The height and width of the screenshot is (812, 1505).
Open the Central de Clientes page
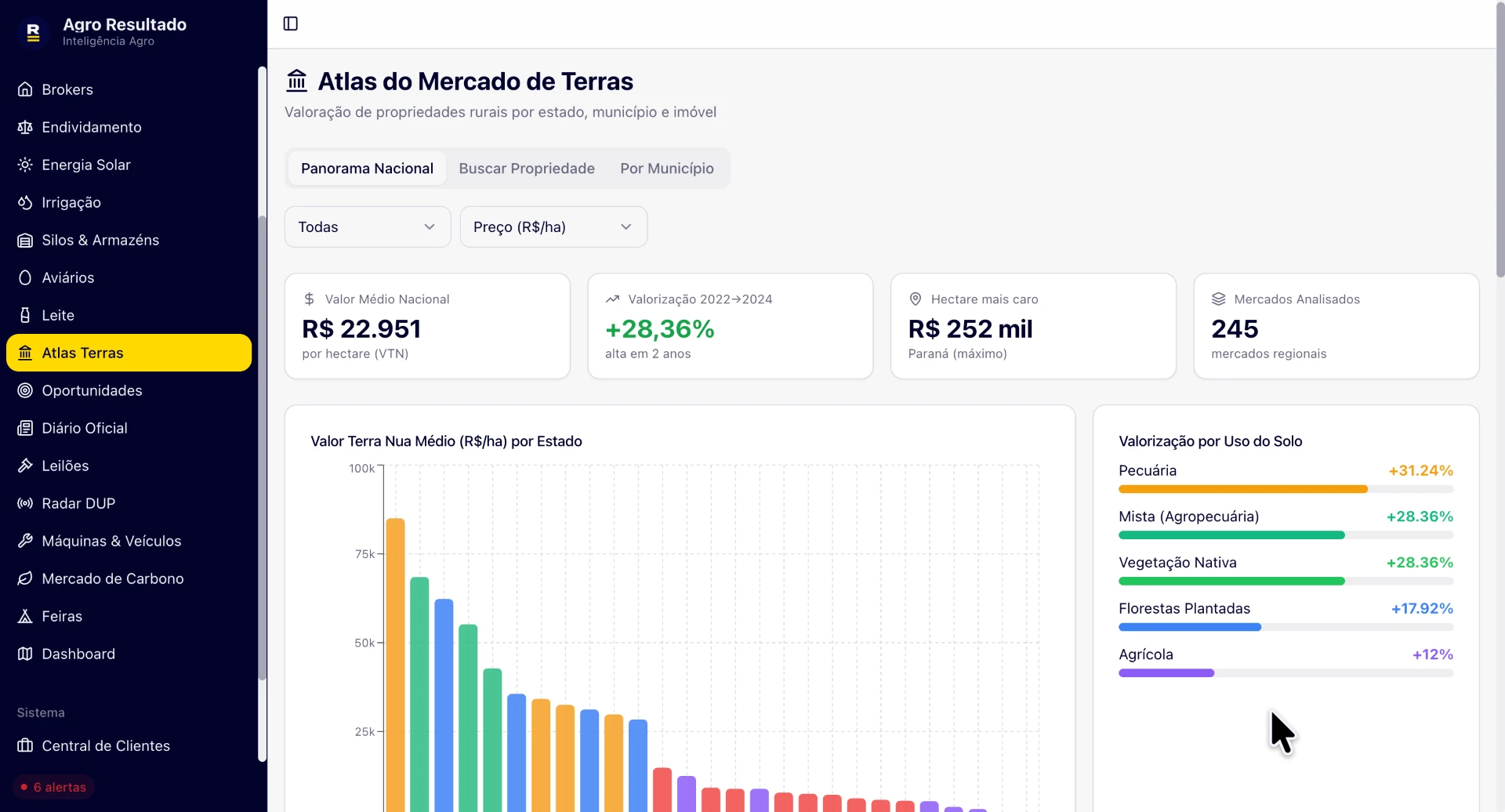point(129,745)
